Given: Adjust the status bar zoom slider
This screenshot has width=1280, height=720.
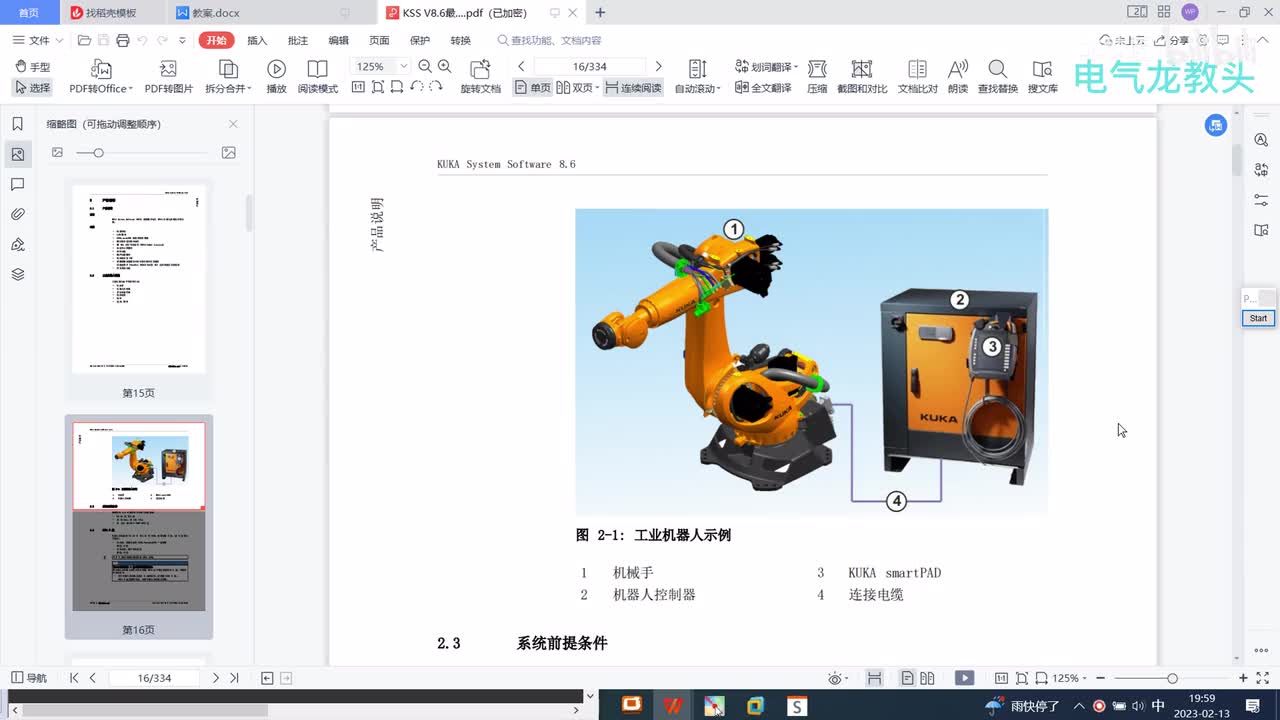Looking at the screenshot, I should tap(1172, 678).
